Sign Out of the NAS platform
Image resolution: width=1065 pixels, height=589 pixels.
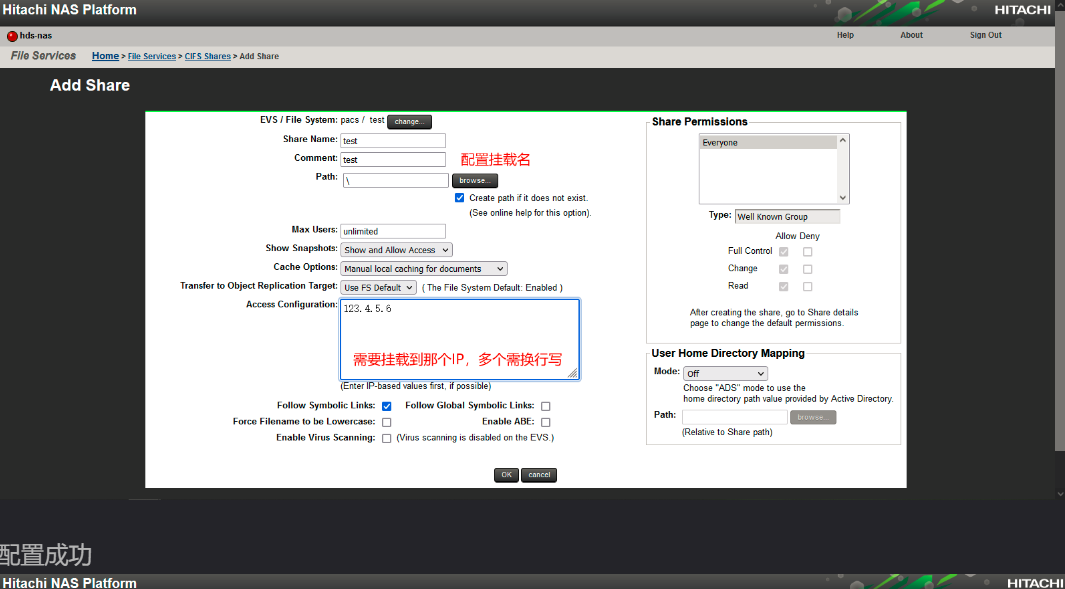pyautogui.click(x=986, y=35)
